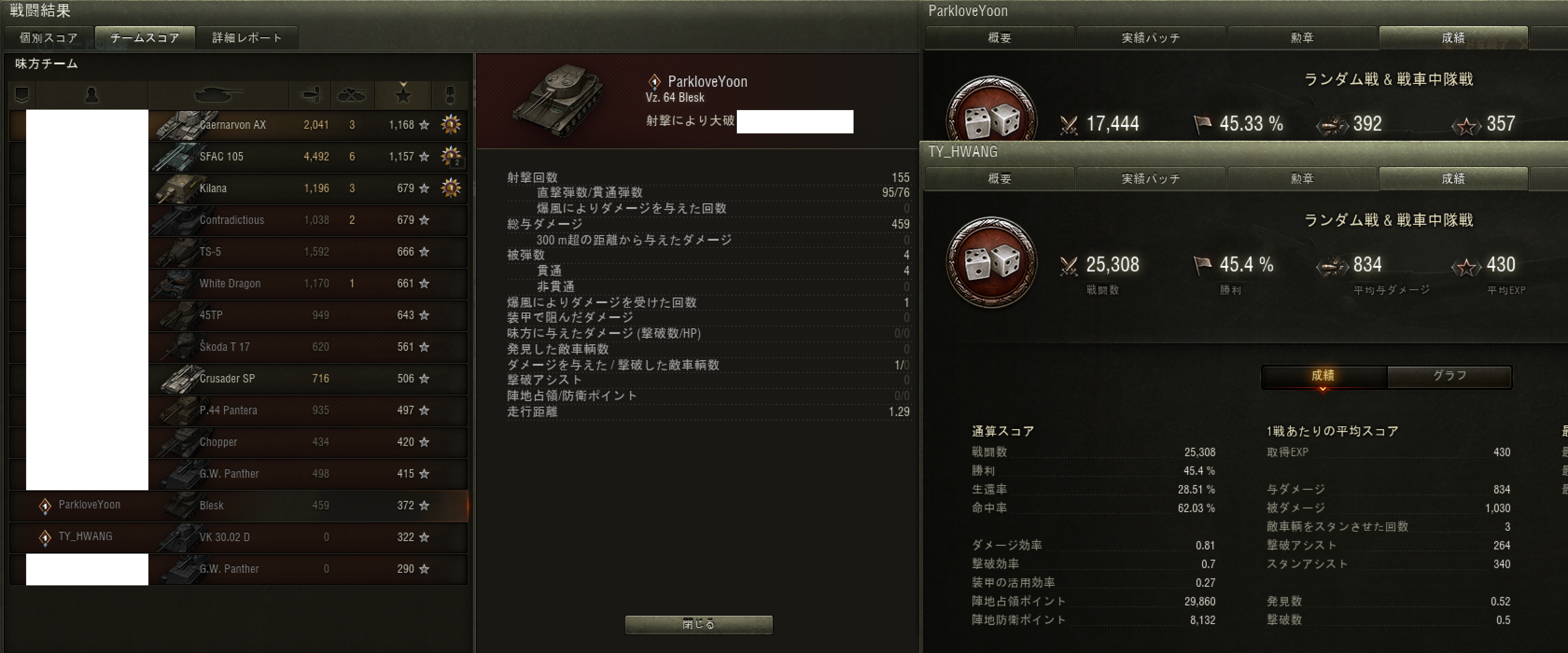Open 個別スコア tab
1568x653 pixels.
(x=49, y=38)
